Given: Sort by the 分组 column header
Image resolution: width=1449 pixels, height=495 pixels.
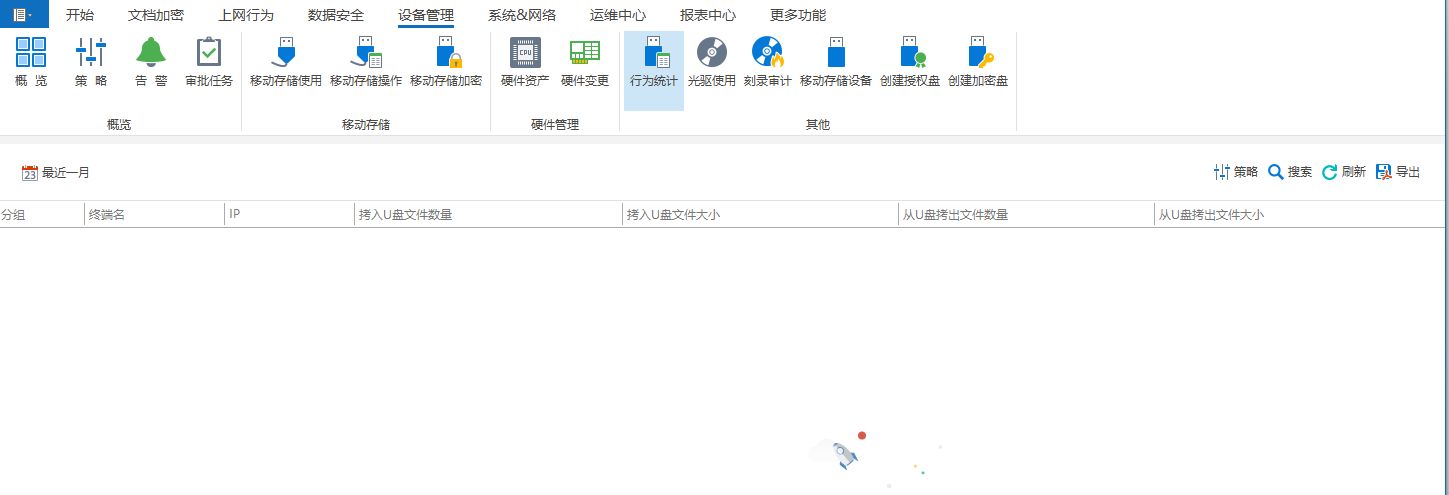Looking at the screenshot, I should pyautogui.click(x=42, y=214).
